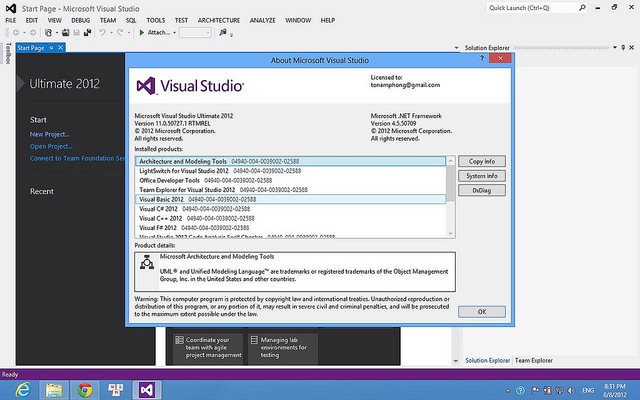
Task: Open the Redo history dropdown arrow
Action: click(129, 33)
